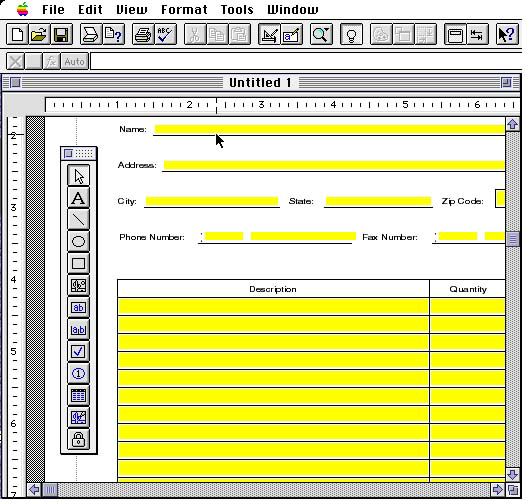Click the Save floppy disk icon
Image resolution: width=532 pixels, height=504 pixels.
(61, 34)
